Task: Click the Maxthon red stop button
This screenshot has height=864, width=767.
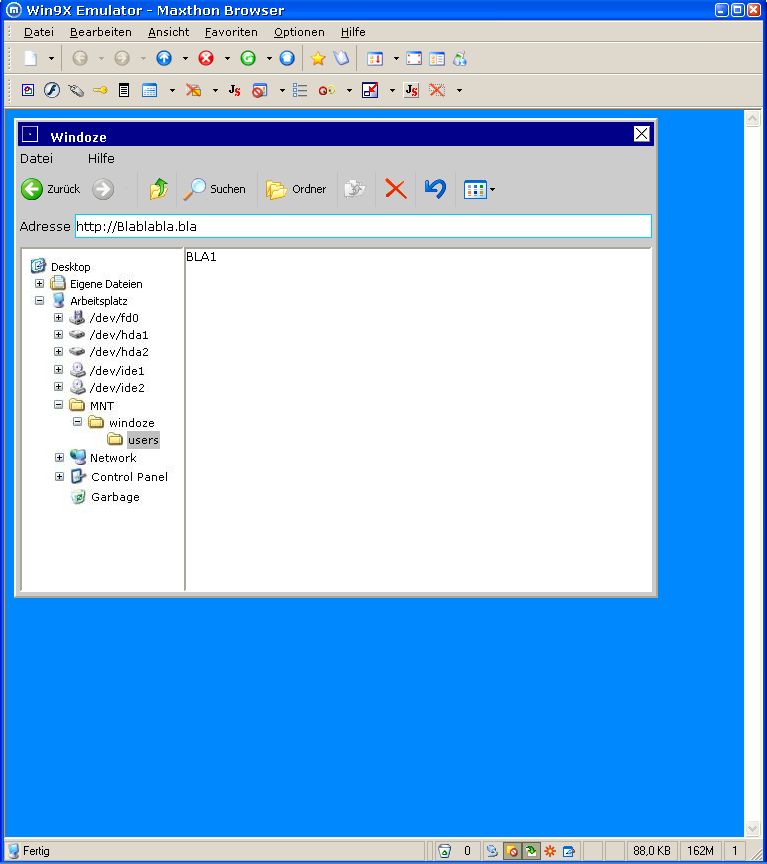Action: (206, 58)
